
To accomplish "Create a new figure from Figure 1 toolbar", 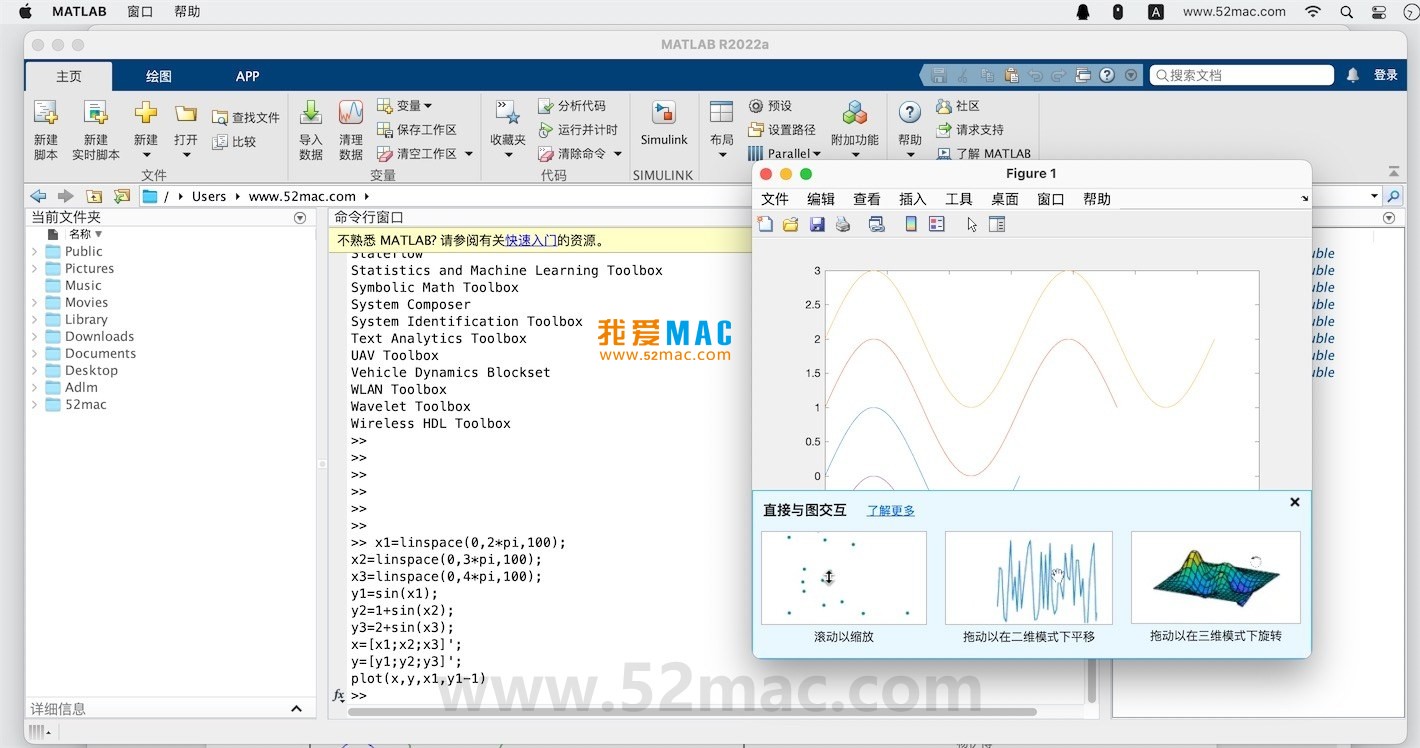I will click(766, 224).
